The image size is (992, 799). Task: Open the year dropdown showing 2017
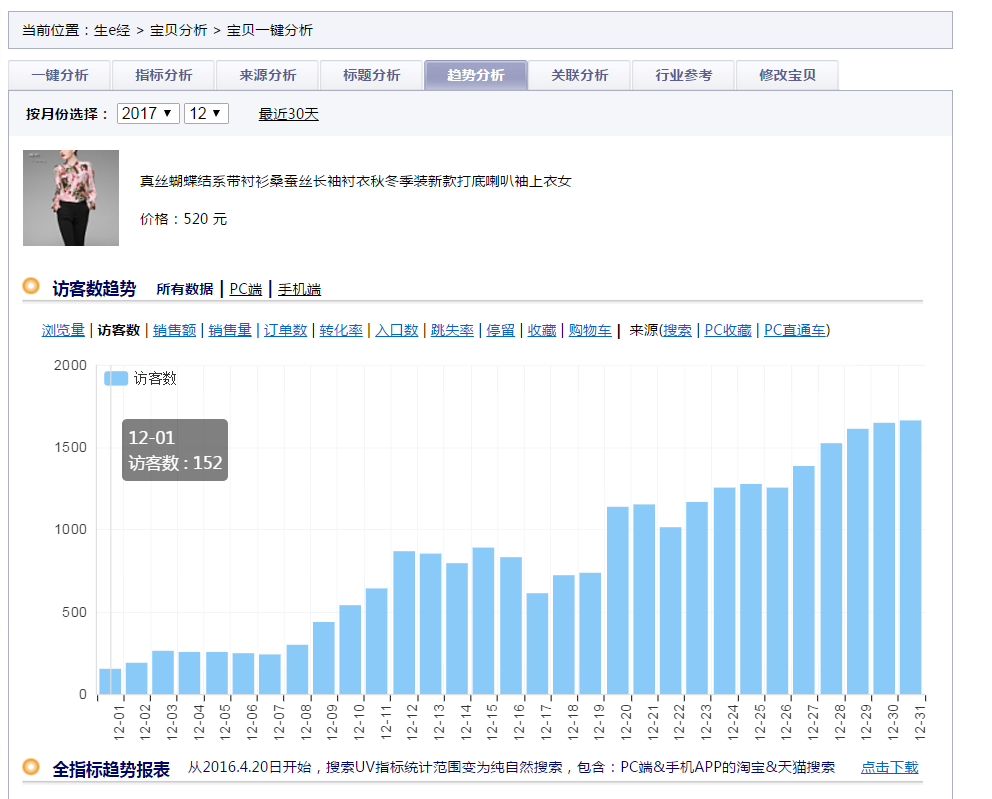(x=148, y=114)
